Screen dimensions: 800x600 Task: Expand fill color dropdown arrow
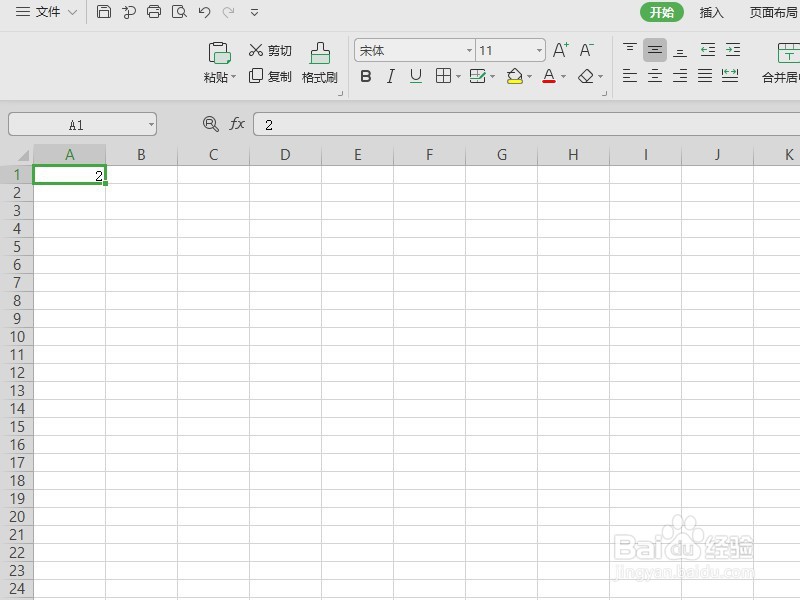click(x=530, y=77)
